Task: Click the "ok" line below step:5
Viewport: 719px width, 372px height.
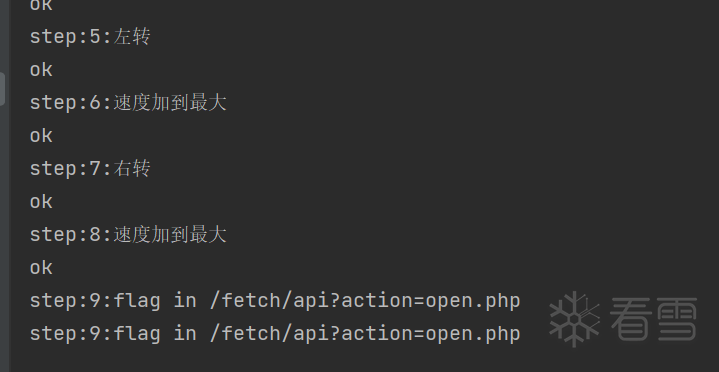Action: click(x=41, y=70)
